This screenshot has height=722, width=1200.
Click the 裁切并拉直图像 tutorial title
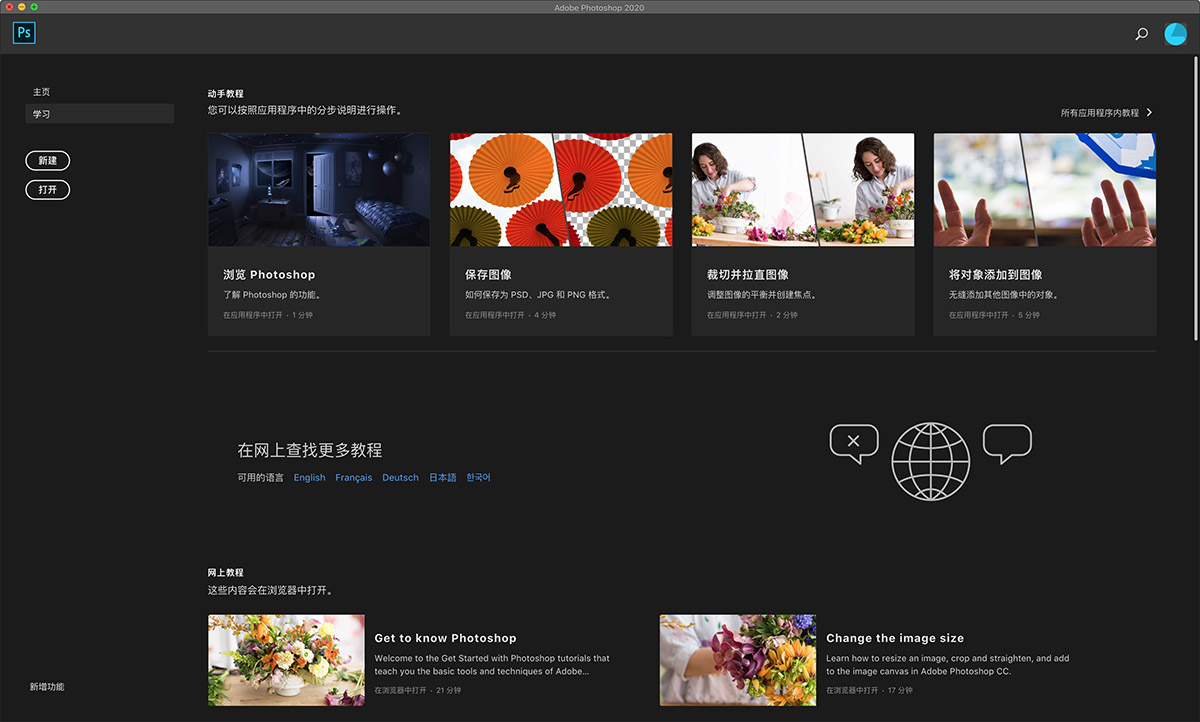[748, 275]
